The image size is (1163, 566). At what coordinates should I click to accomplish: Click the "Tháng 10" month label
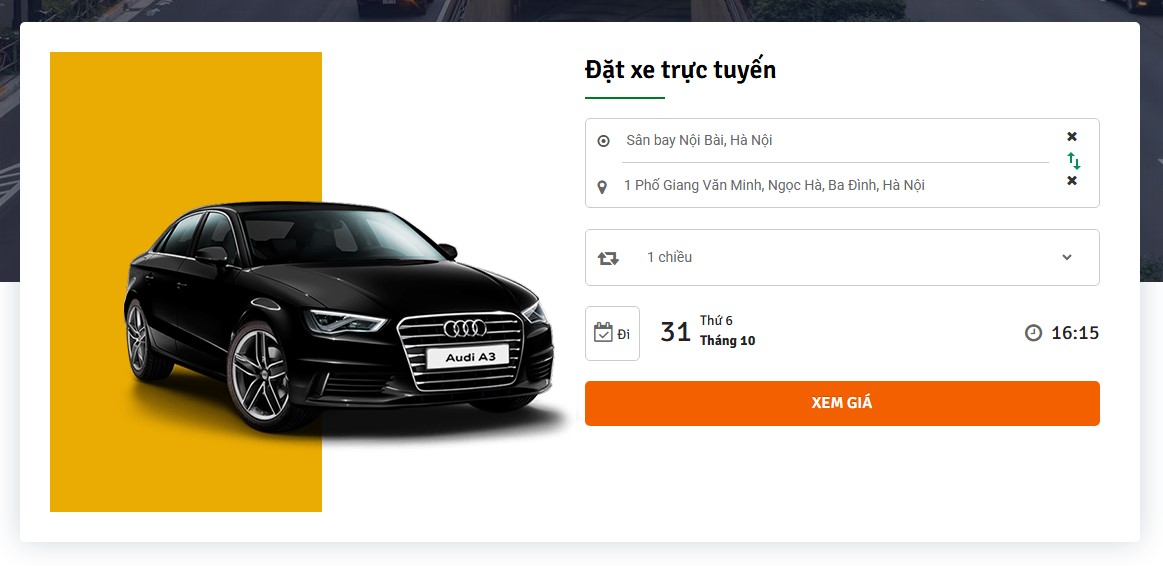[x=727, y=341]
